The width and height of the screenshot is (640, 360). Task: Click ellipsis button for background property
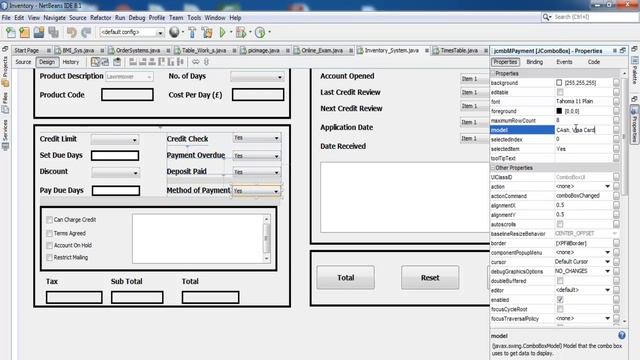(x=616, y=82)
